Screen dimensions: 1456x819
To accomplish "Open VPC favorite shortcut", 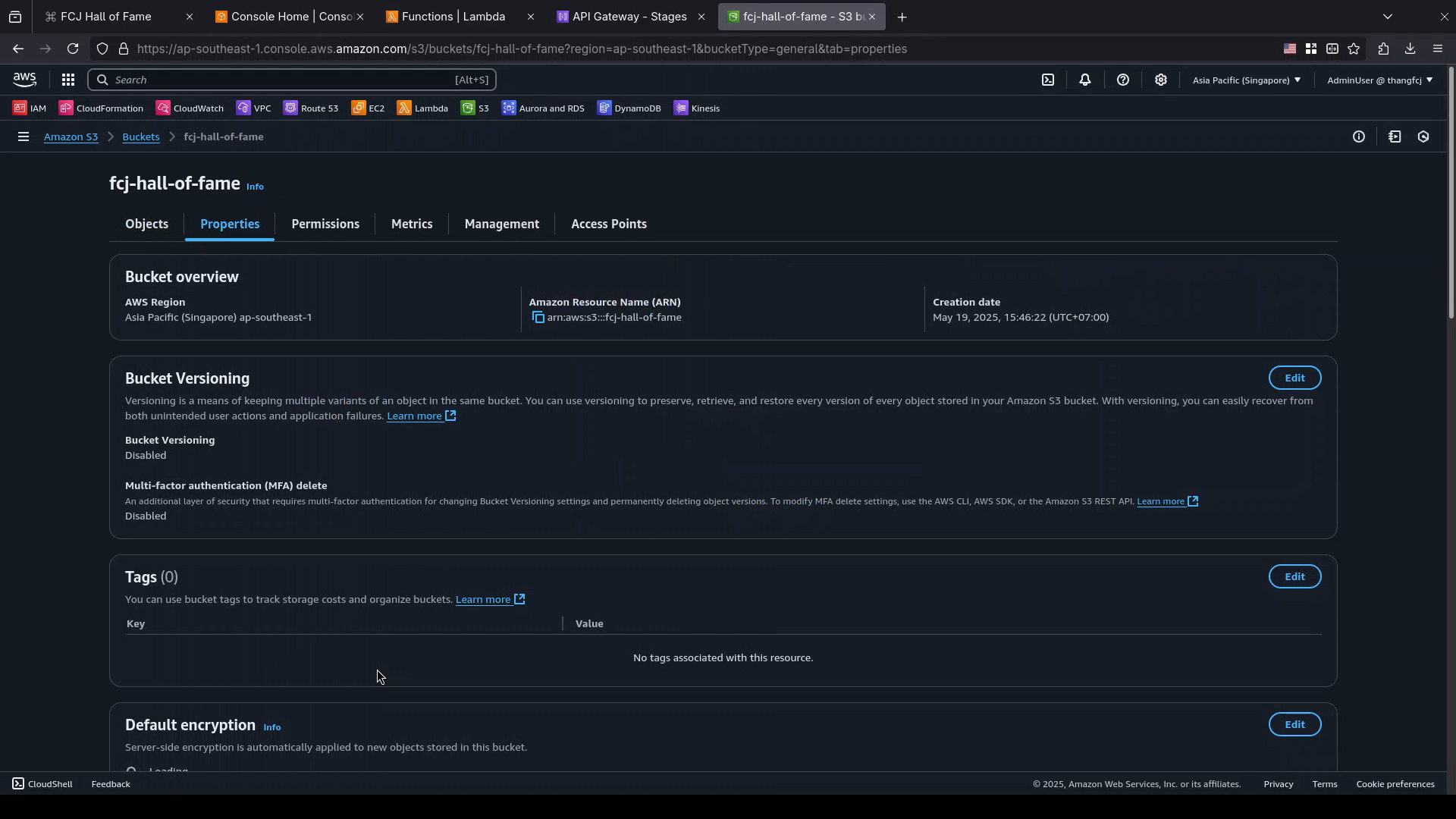I will (254, 108).
